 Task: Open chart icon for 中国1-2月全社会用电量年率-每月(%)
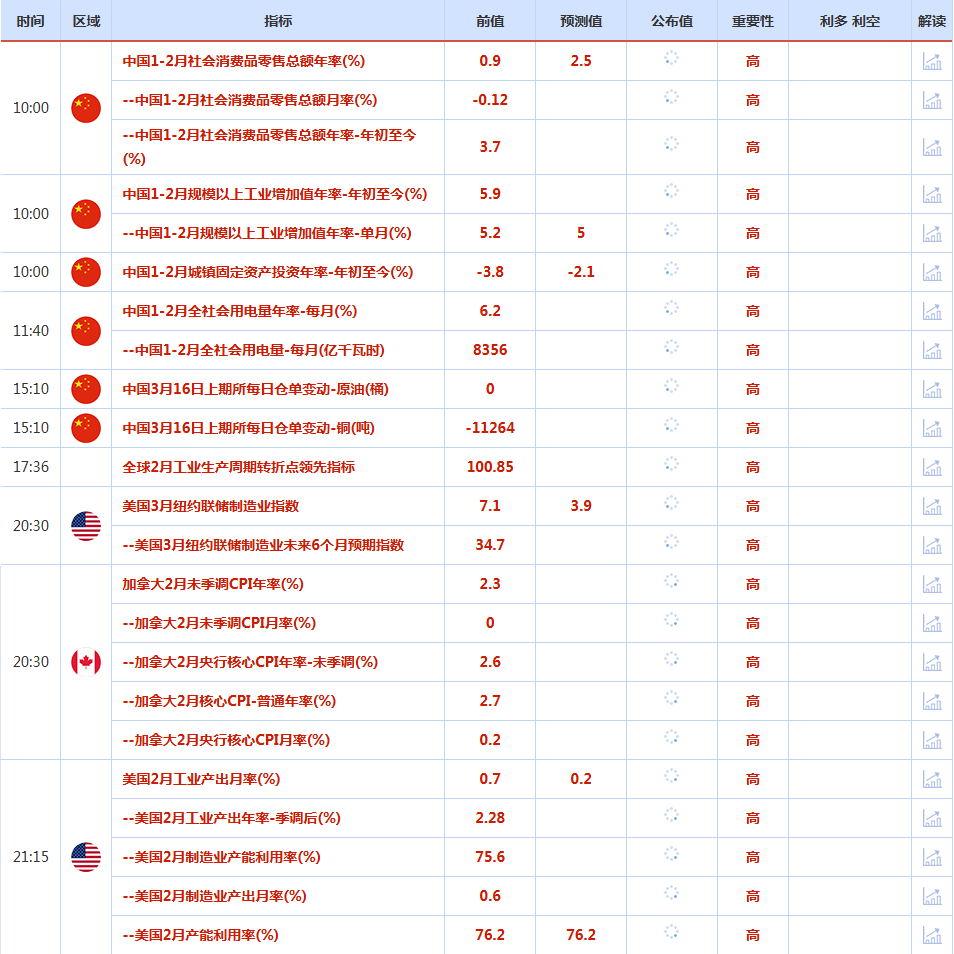pyautogui.click(x=931, y=311)
